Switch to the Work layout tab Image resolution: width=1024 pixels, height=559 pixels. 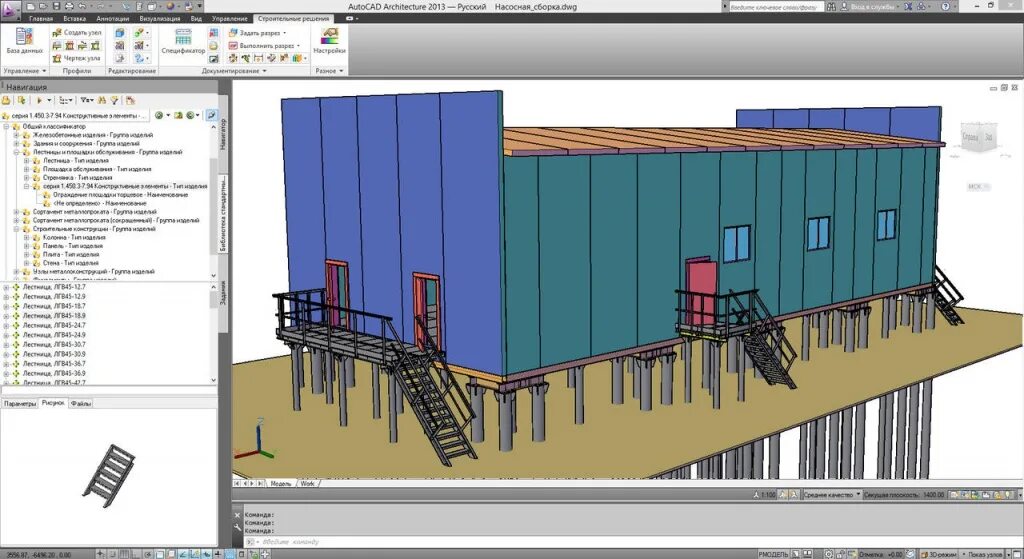click(x=308, y=484)
